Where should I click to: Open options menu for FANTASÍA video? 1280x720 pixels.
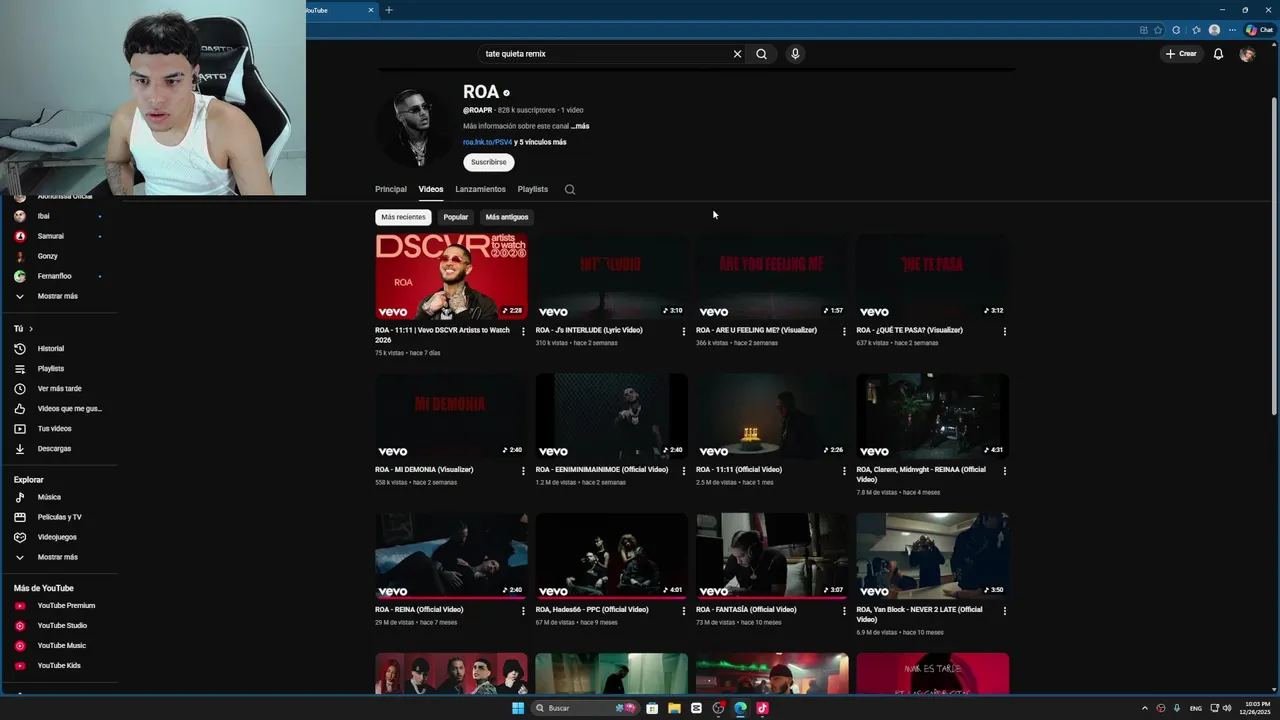(x=844, y=611)
